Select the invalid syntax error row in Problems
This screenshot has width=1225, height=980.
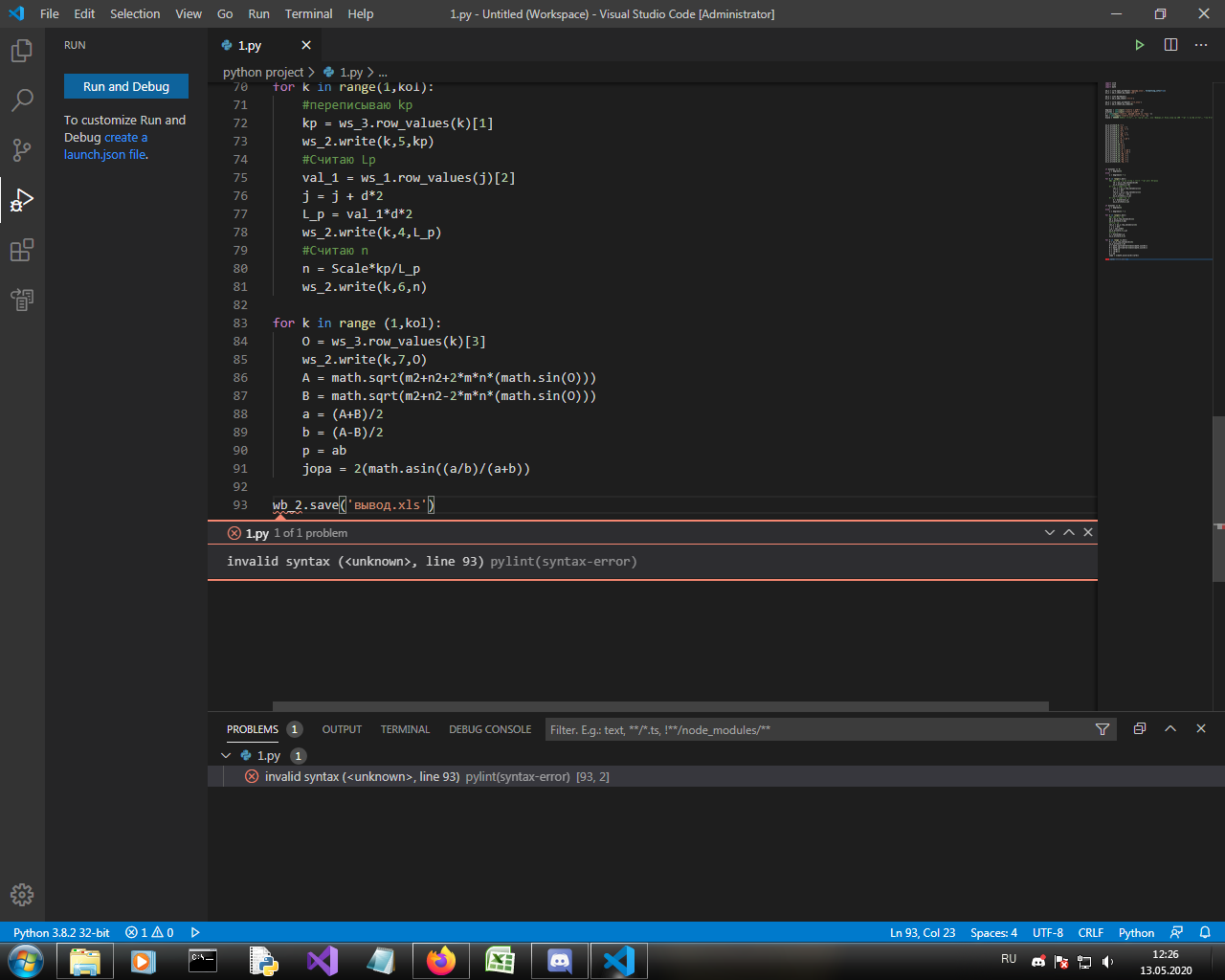coord(716,776)
